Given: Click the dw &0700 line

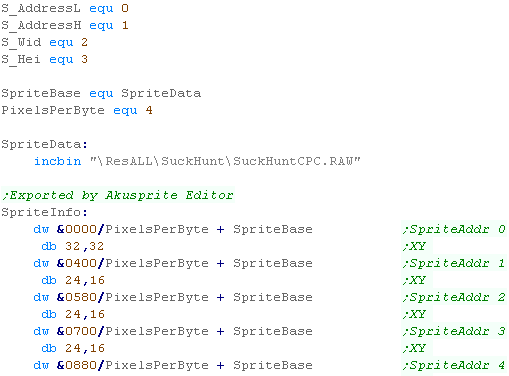Looking at the screenshot, I should click(x=173, y=331).
